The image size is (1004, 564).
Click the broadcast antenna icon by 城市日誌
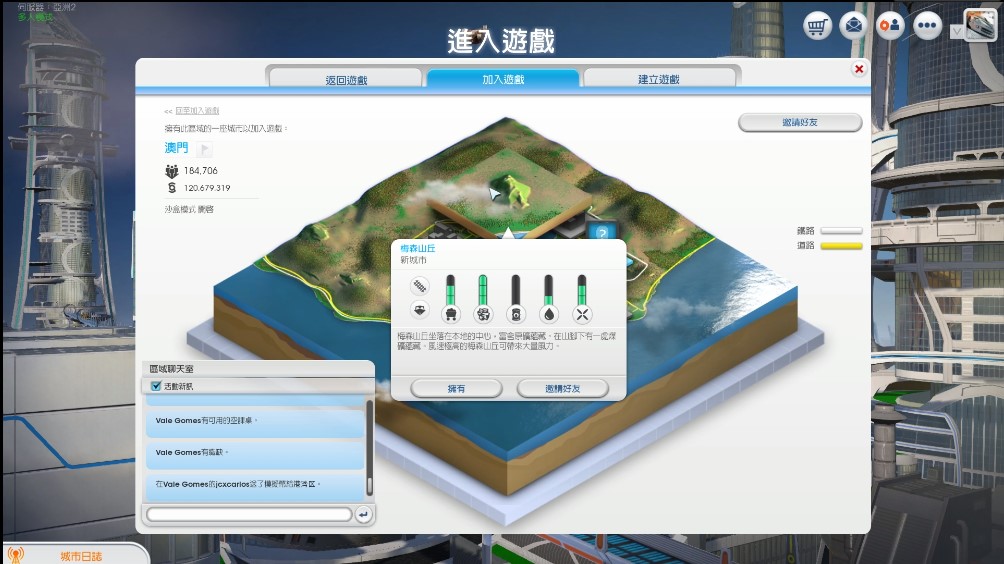click(x=15, y=555)
